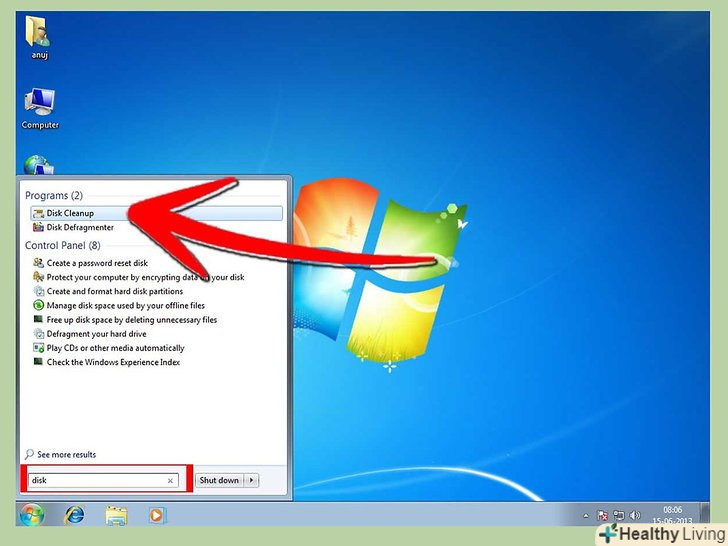Screen dimensions: 728x546
Task: Open the Action Center flag icon
Action: [603, 515]
